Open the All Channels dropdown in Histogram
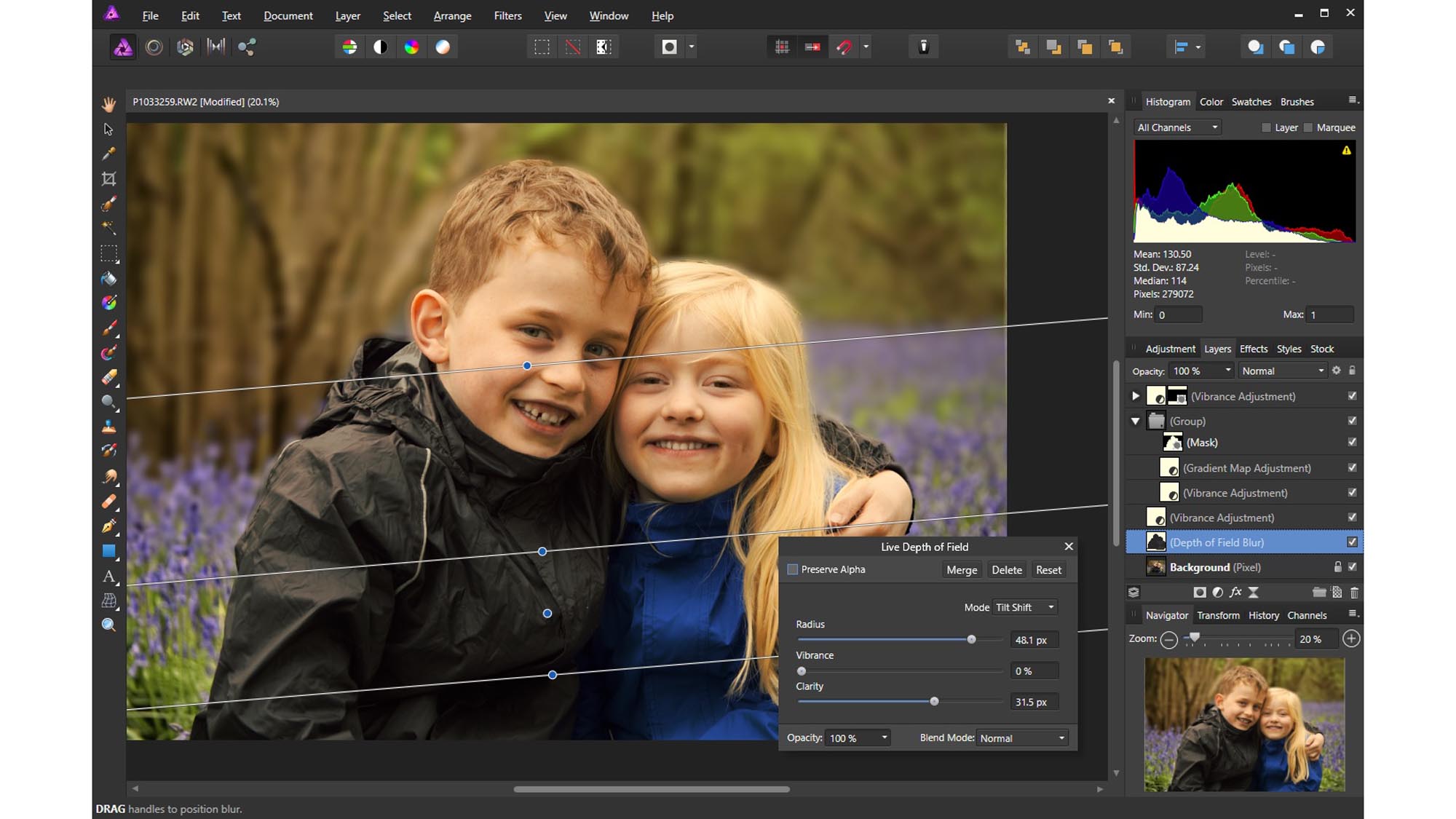This screenshot has width=1456, height=819. tap(1176, 127)
